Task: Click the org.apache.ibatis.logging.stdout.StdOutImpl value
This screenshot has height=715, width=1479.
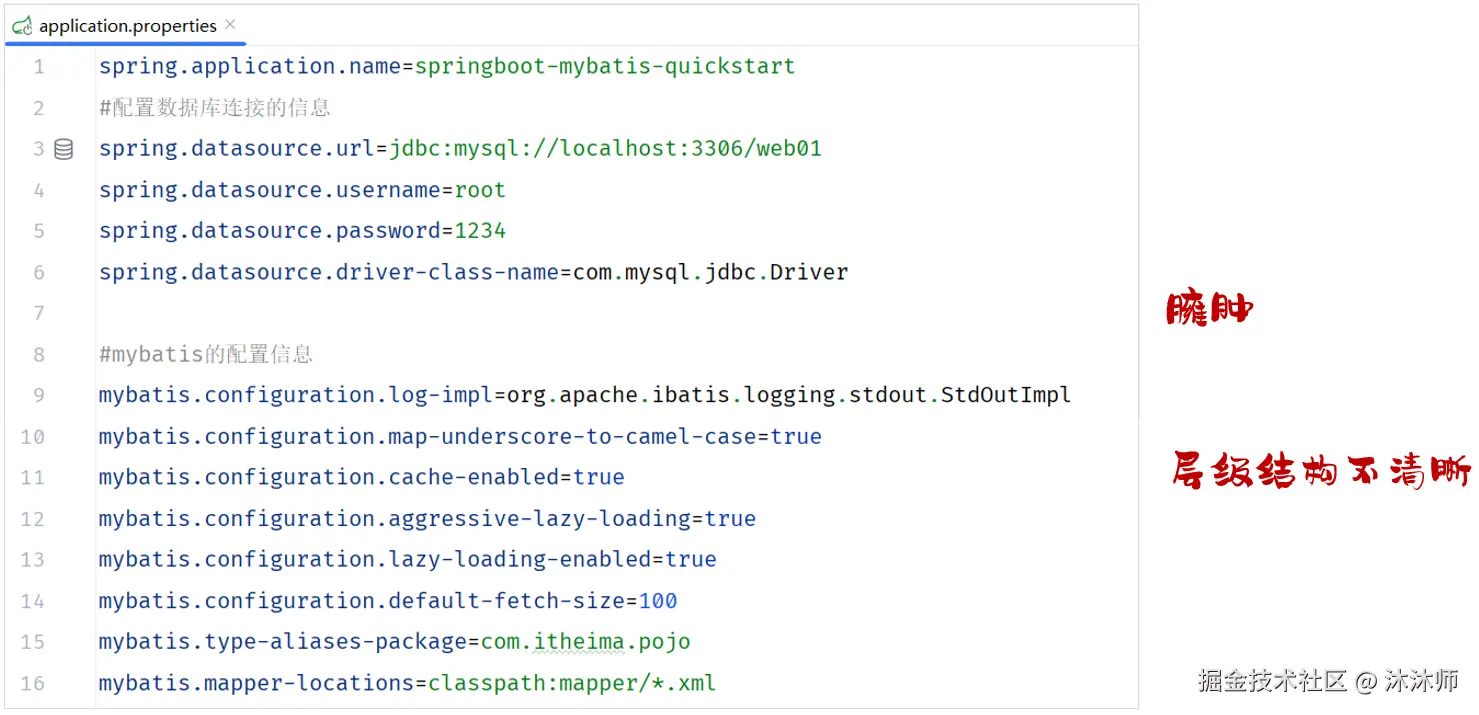Action: pyautogui.click(x=789, y=395)
